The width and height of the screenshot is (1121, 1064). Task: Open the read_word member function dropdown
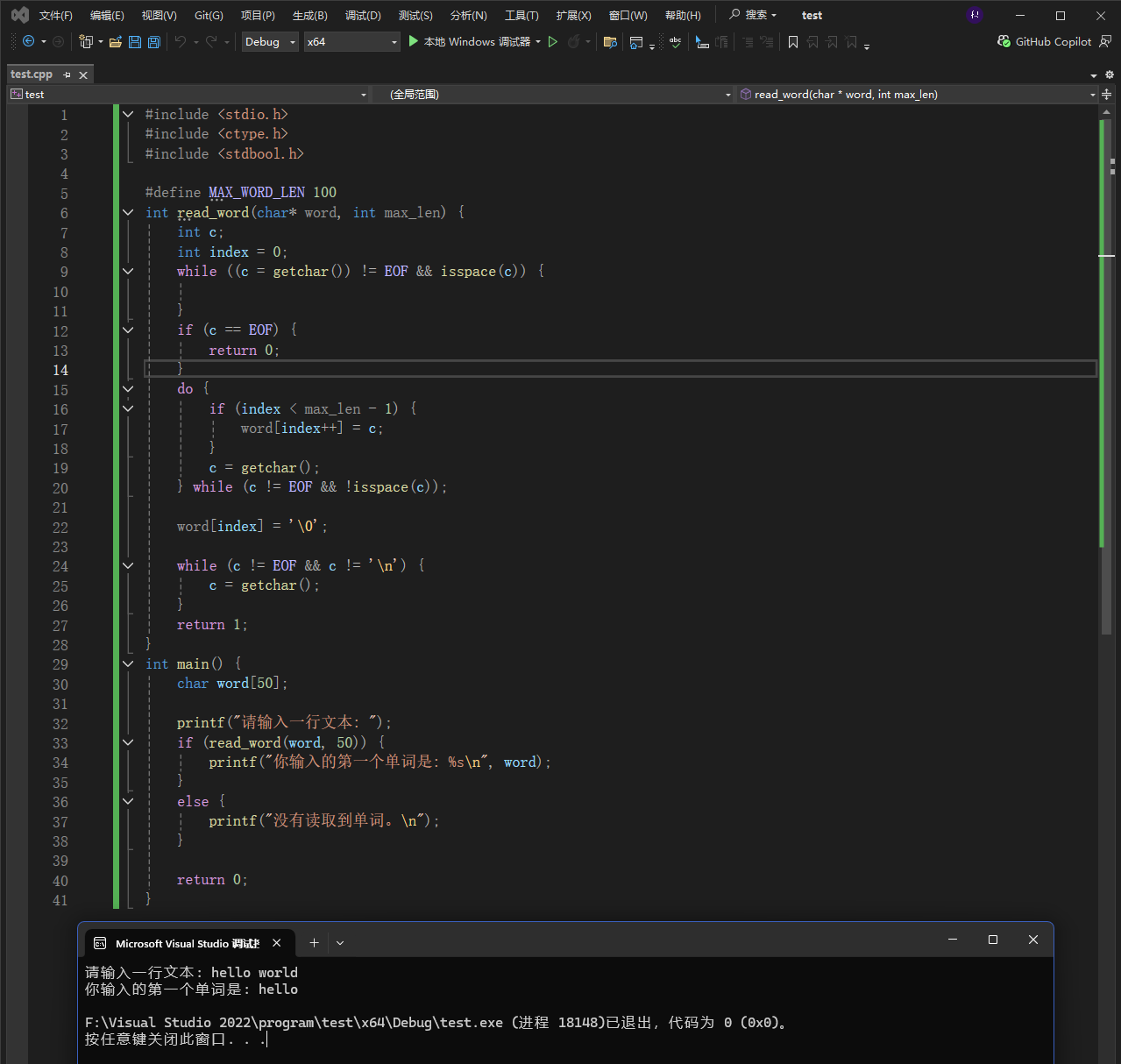coord(918,94)
